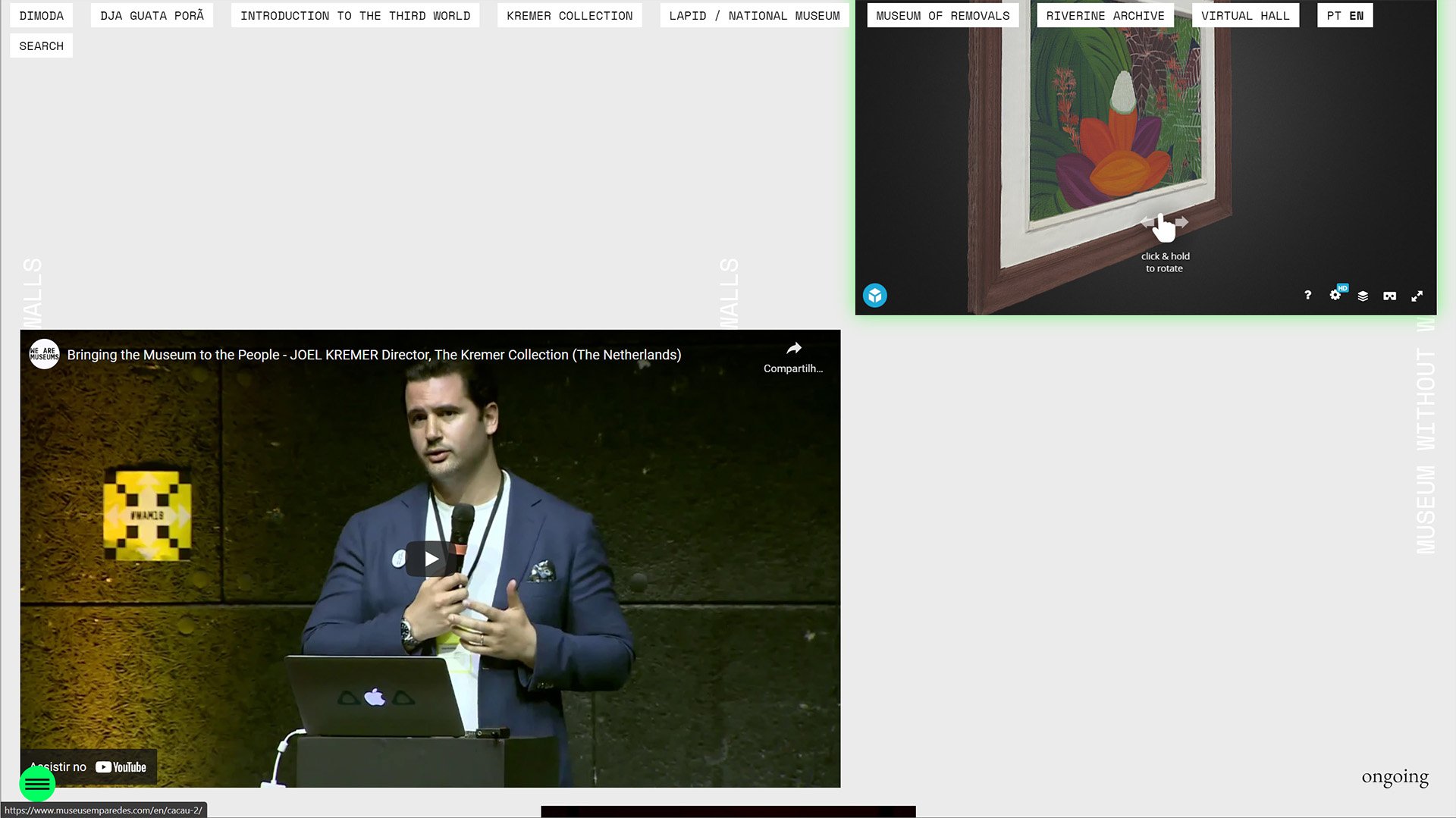Image resolution: width=1456 pixels, height=818 pixels.
Task: Open the Sketchfab logo link
Action: (x=874, y=295)
